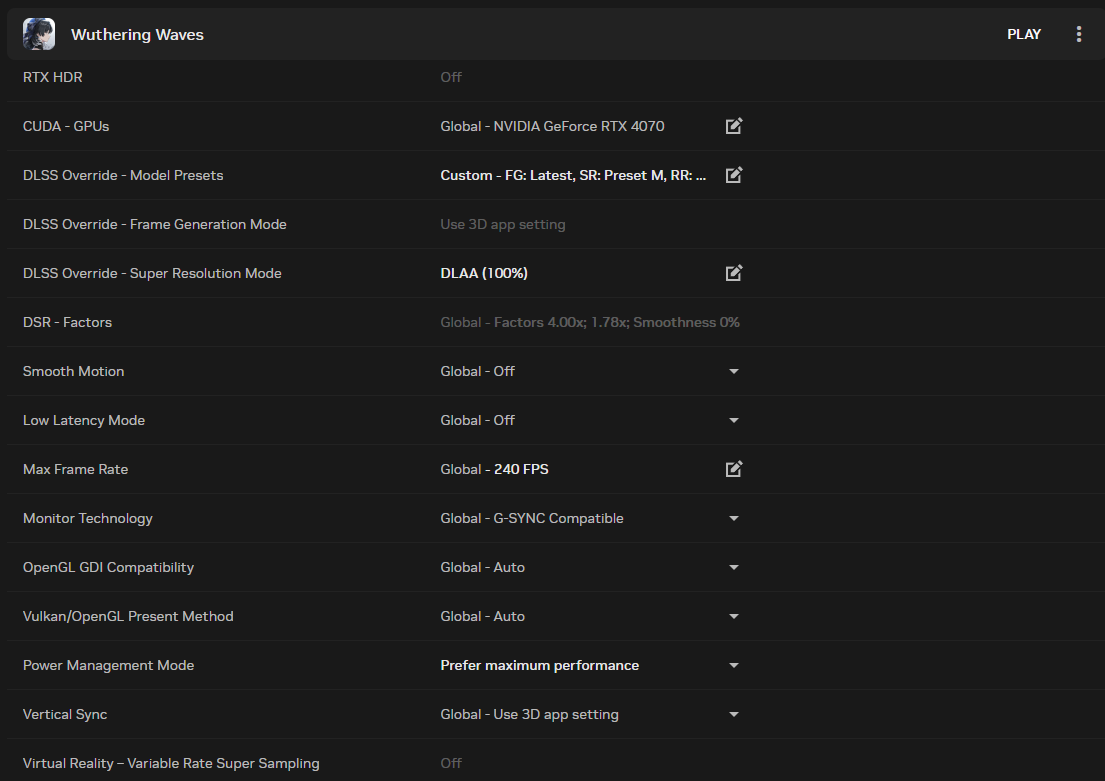Click the Virtual Reality Super Sampling Off value
This screenshot has width=1105, height=781.
coord(451,763)
